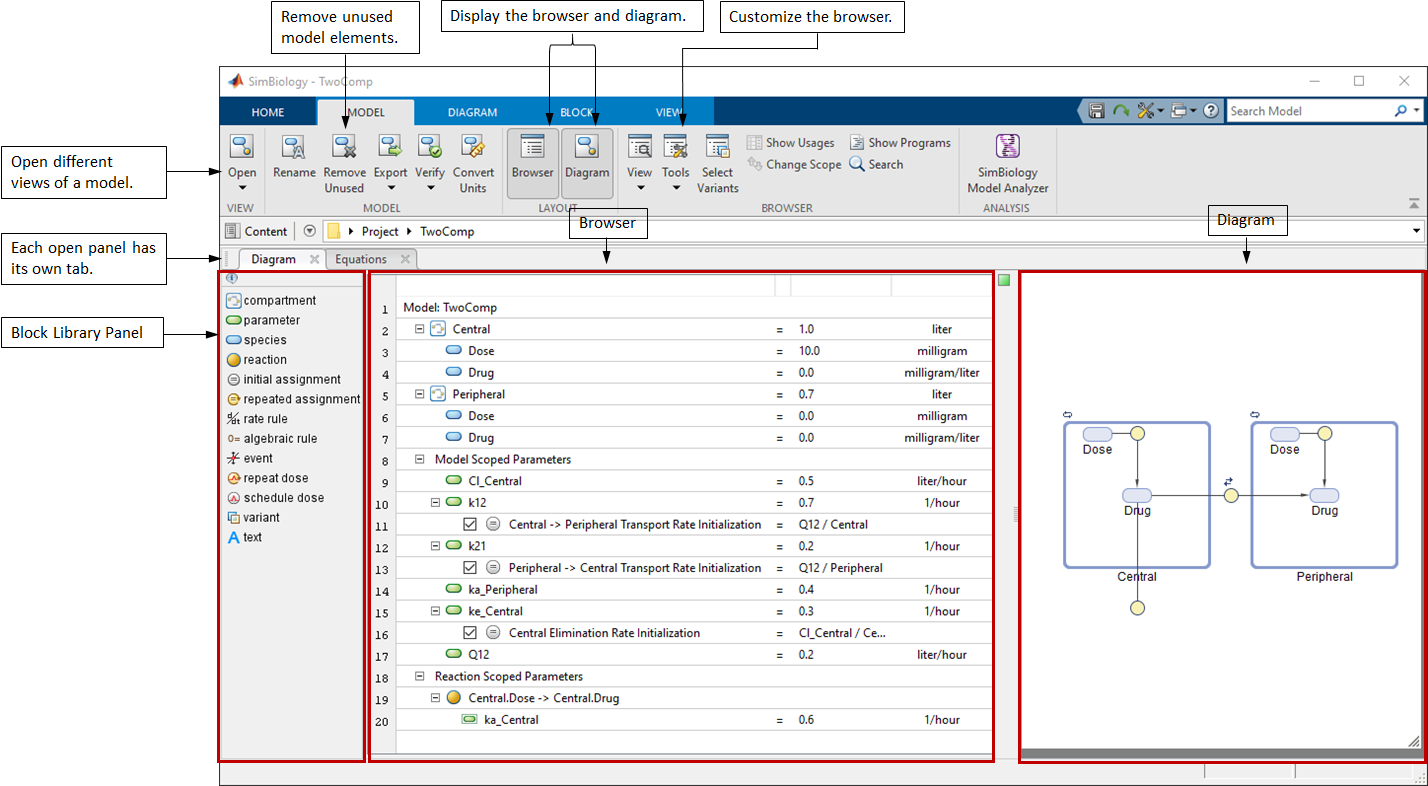Switch to the DIAGRAM ribbon tab
Image resolution: width=1428 pixels, height=786 pixels.
473,112
